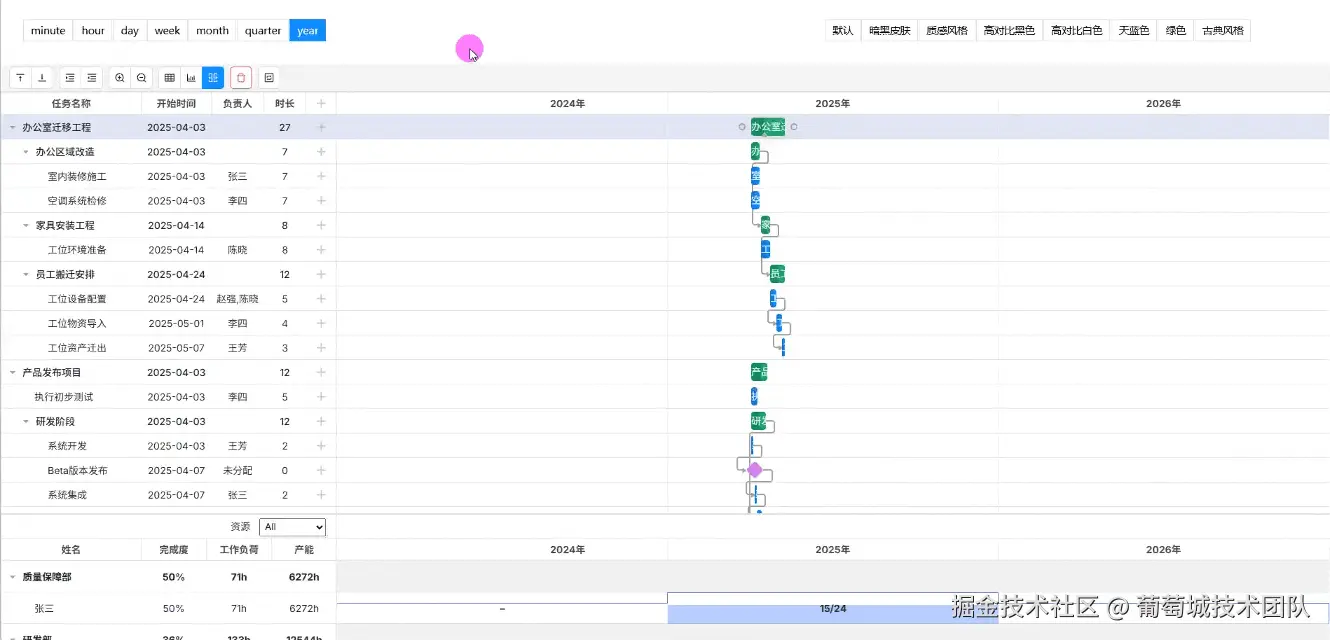Select the year timescale tab
1330x640 pixels.
[x=308, y=30]
